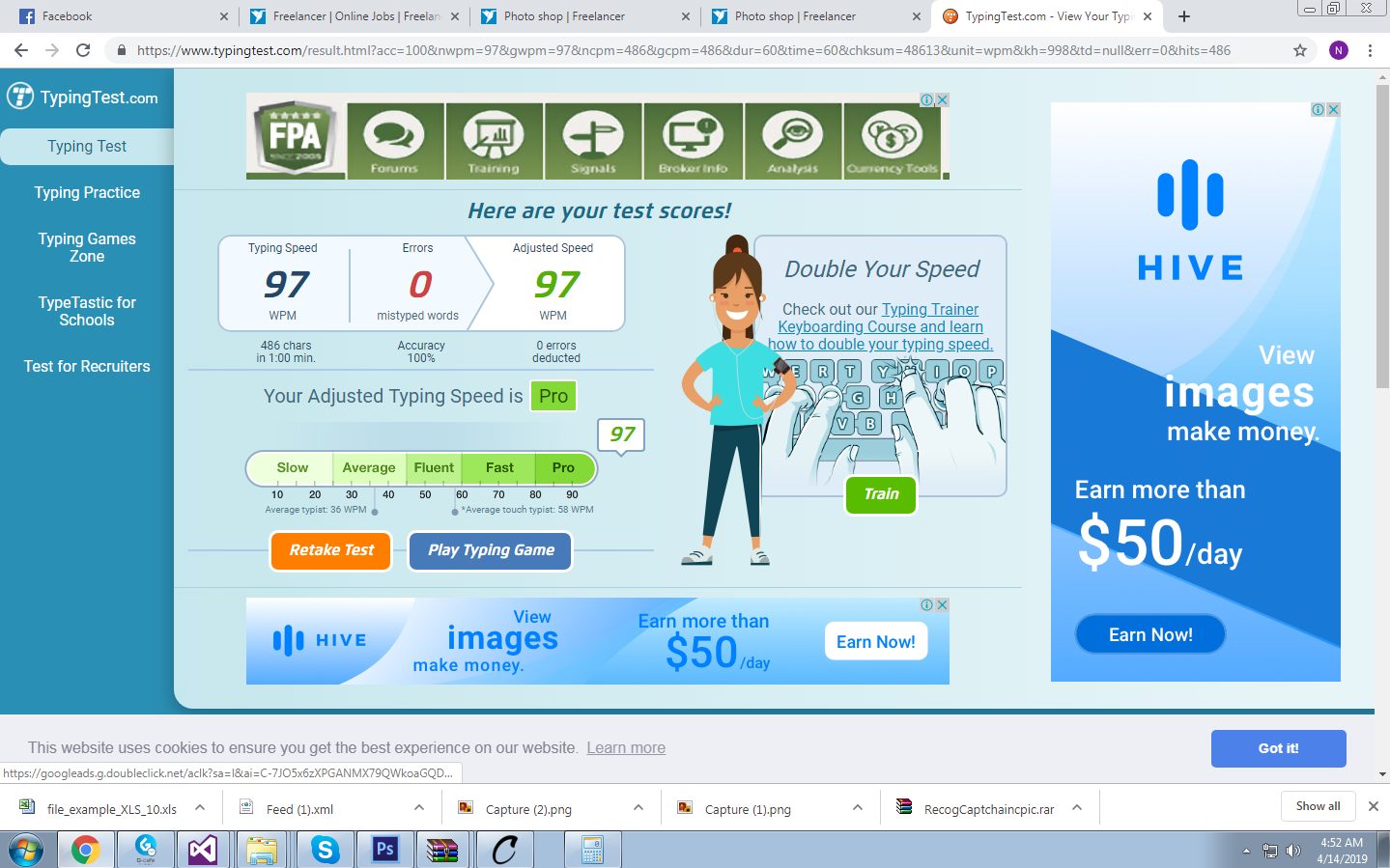This screenshot has height=868, width=1390.
Task: Click the green Train button
Action: (881, 494)
